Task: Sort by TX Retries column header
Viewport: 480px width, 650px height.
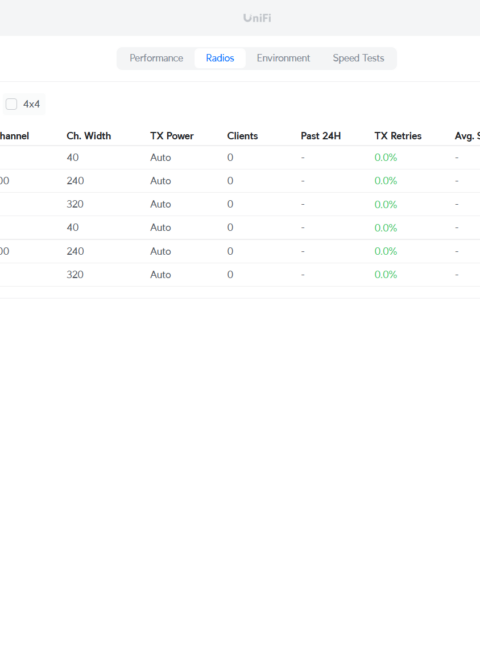Action: [x=398, y=136]
